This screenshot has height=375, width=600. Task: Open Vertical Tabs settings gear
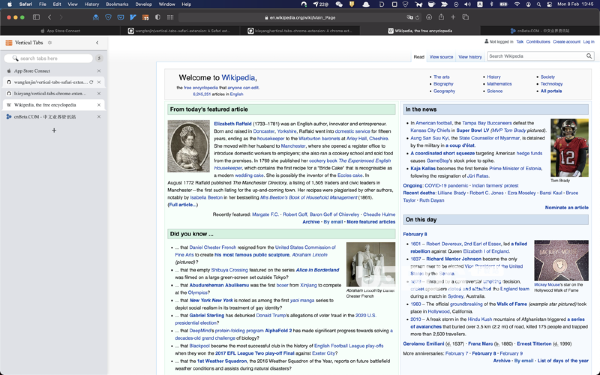tap(50, 42)
